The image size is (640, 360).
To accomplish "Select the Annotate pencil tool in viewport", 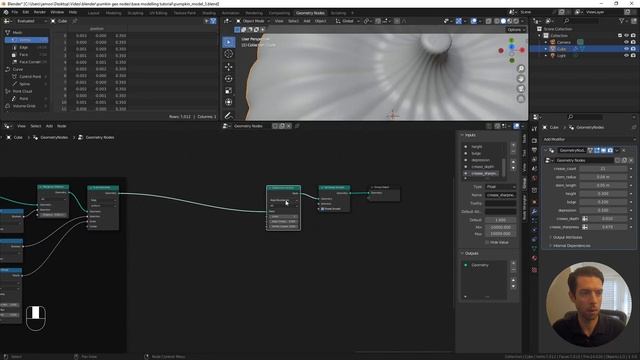I will click(229, 116).
